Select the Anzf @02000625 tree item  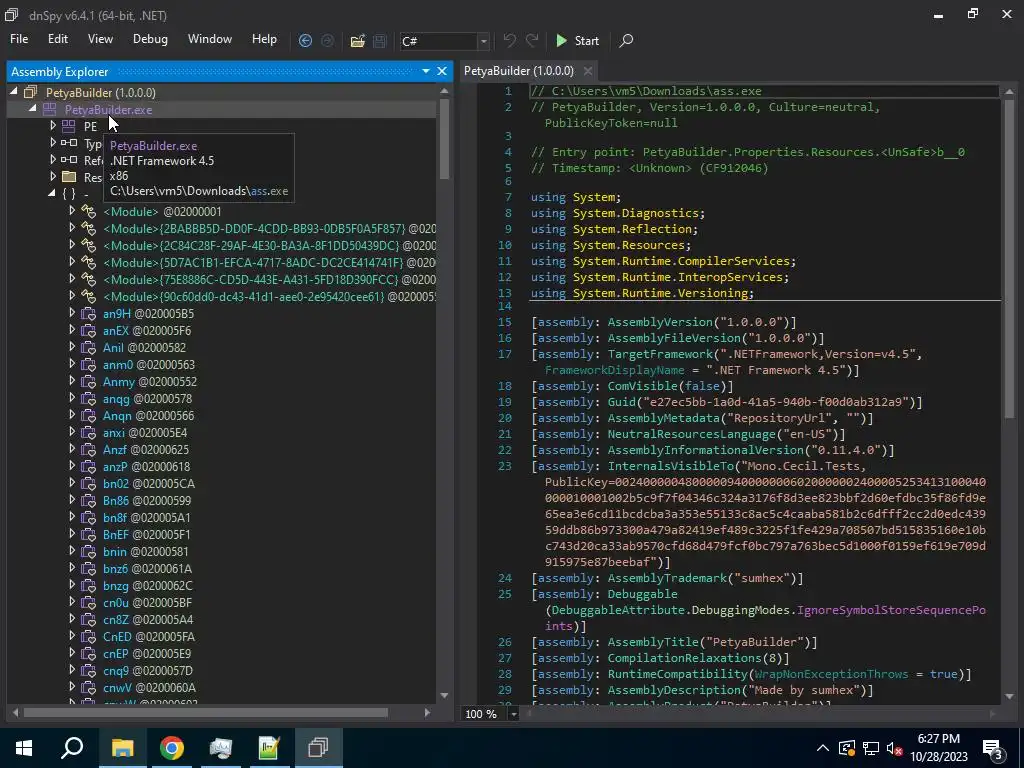tap(146, 449)
